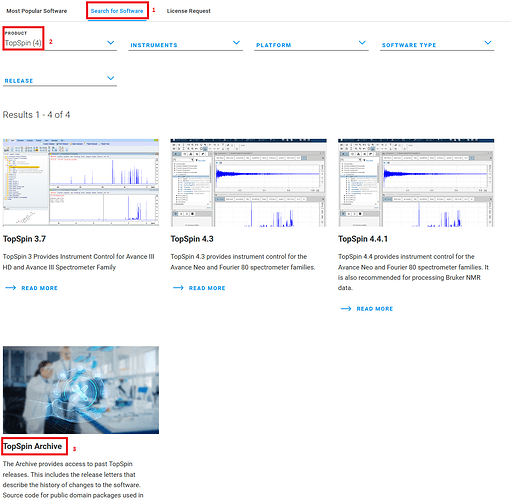The height and width of the screenshot is (500, 511).
Task: Click Read More under TopSpin 4.4.1
Action: coord(375,309)
